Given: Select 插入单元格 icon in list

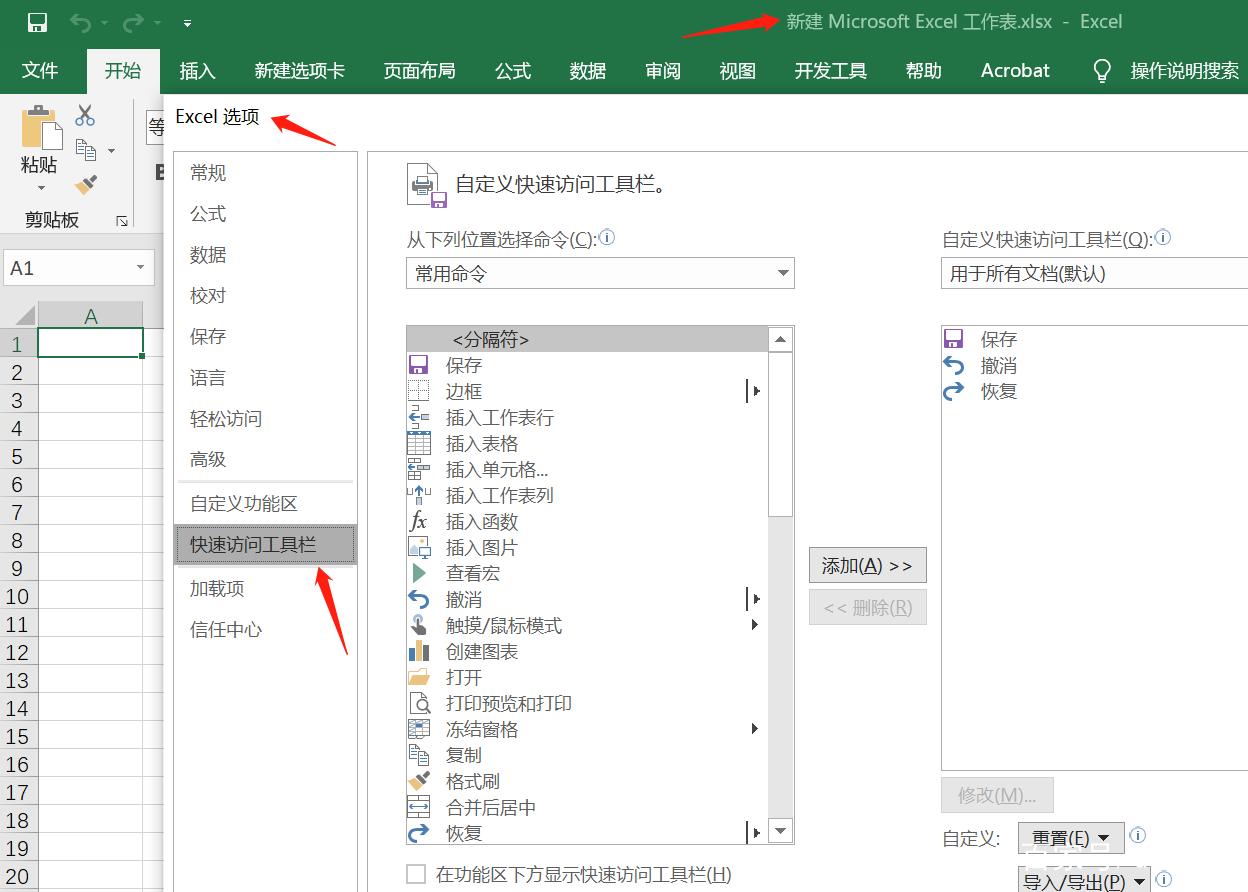Looking at the screenshot, I should 419,470.
